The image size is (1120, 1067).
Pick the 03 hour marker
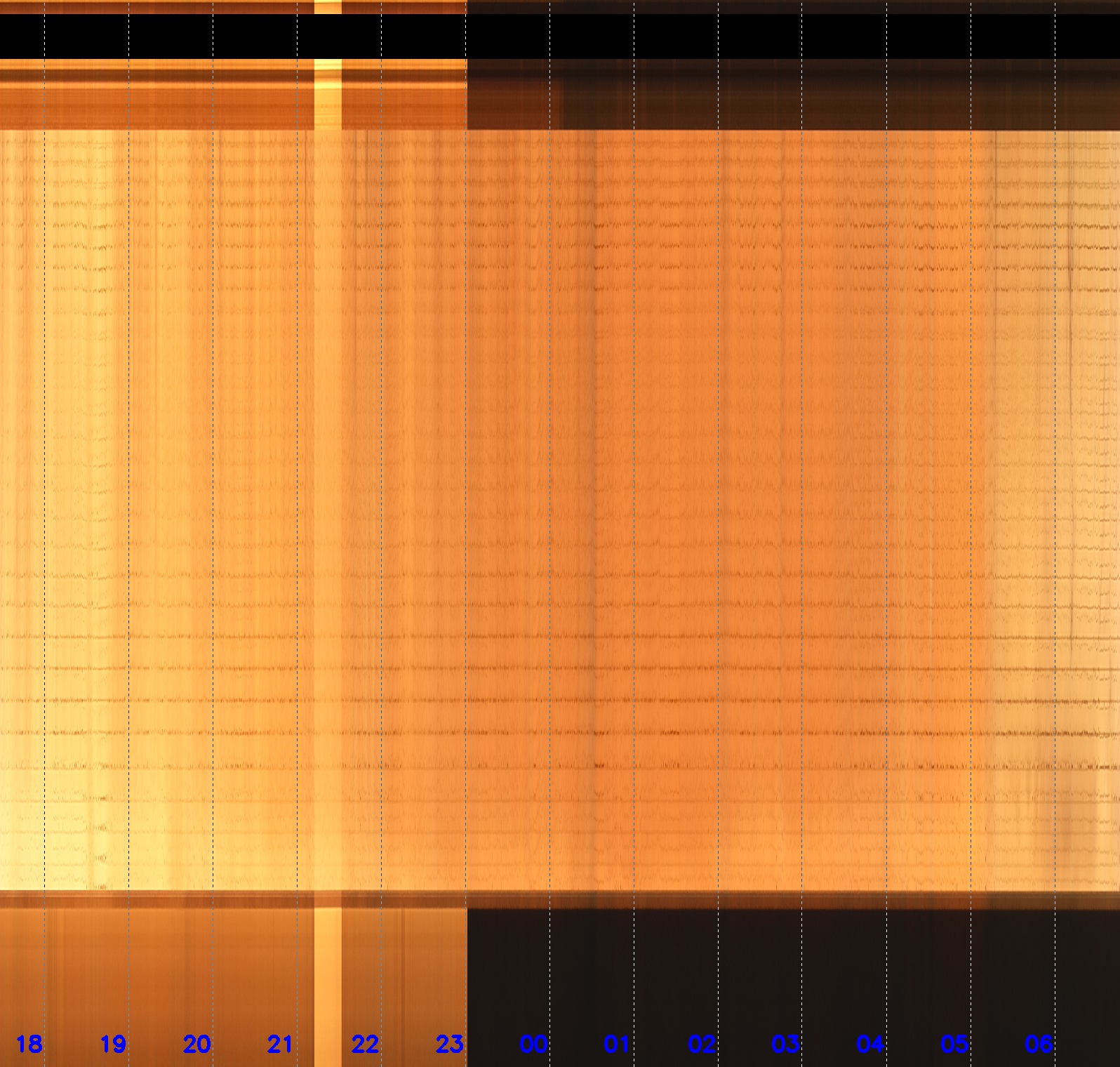point(785,1045)
